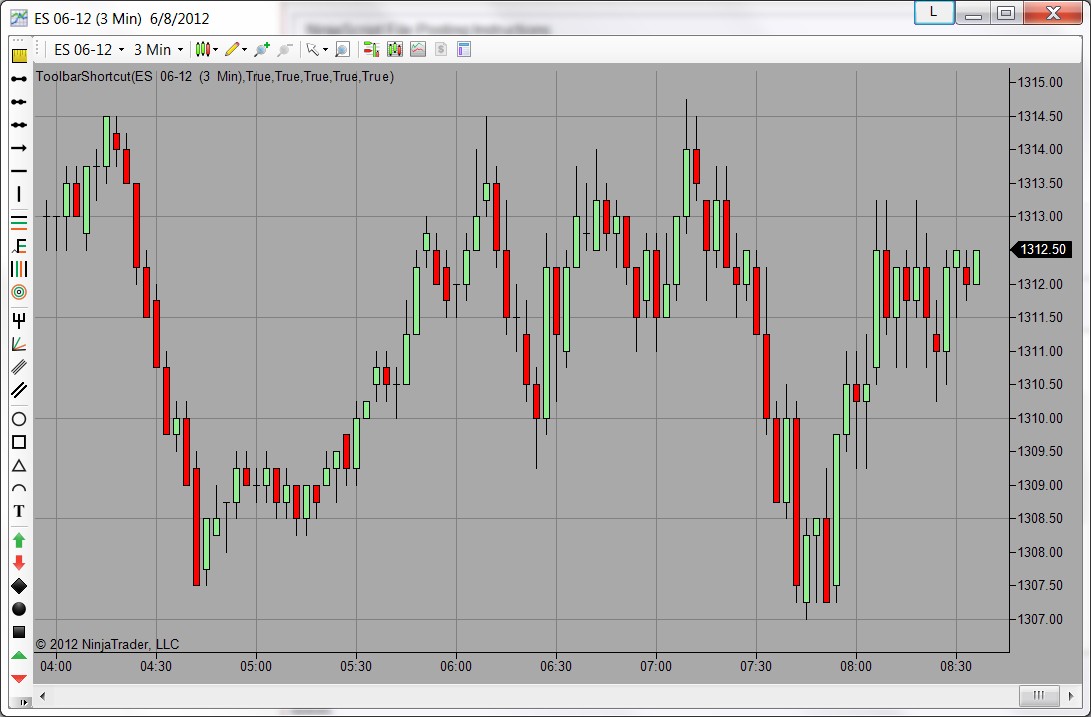Select the Arrow Line drawing tool
The width and height of the screenshot is (1091, 717).
pyautogui.click(x=19, y=148)
